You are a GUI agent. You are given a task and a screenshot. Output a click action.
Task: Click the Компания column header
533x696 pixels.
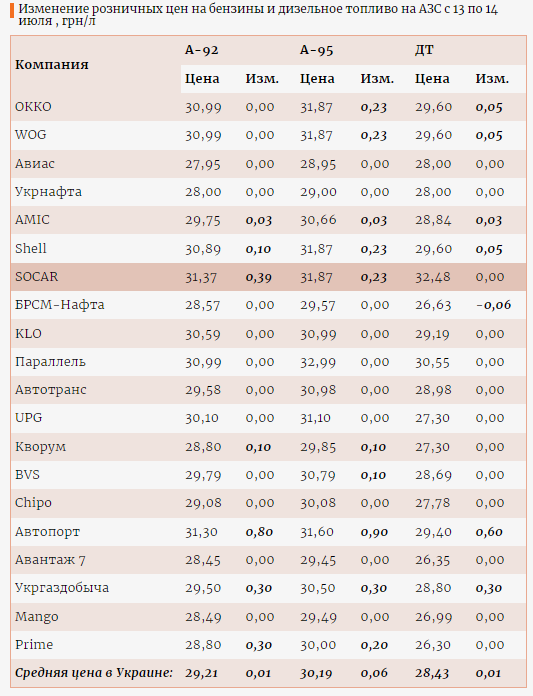pos(52,65)
